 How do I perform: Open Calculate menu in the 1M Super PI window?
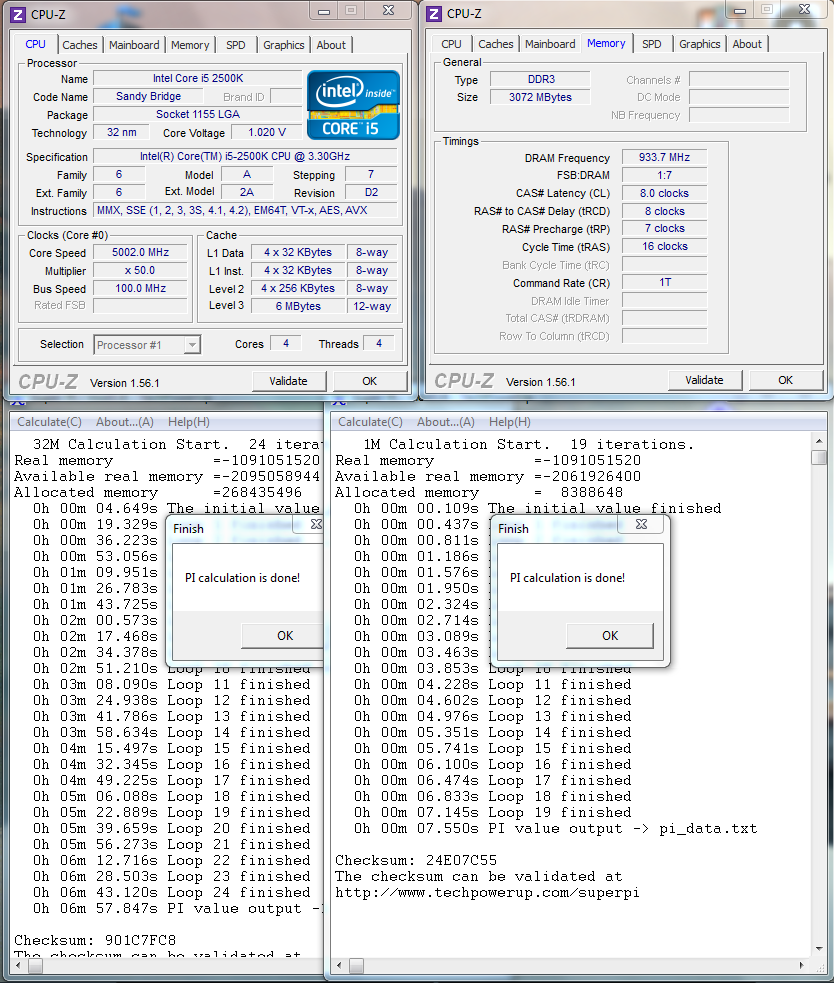(371, 422)
